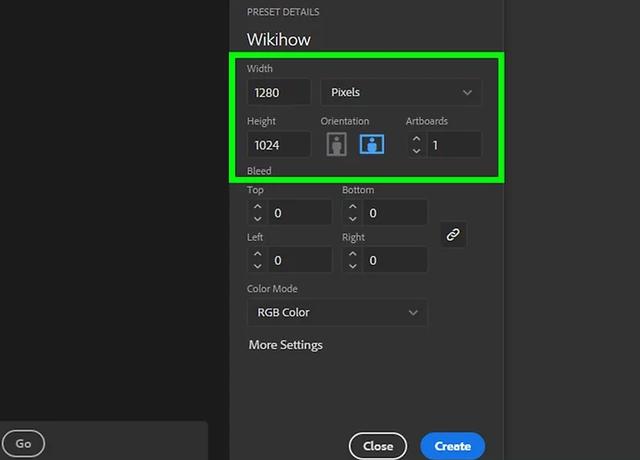640x460 pixels.
Task: Increase Top bleed with up arrow
Action: pos(258,207)
